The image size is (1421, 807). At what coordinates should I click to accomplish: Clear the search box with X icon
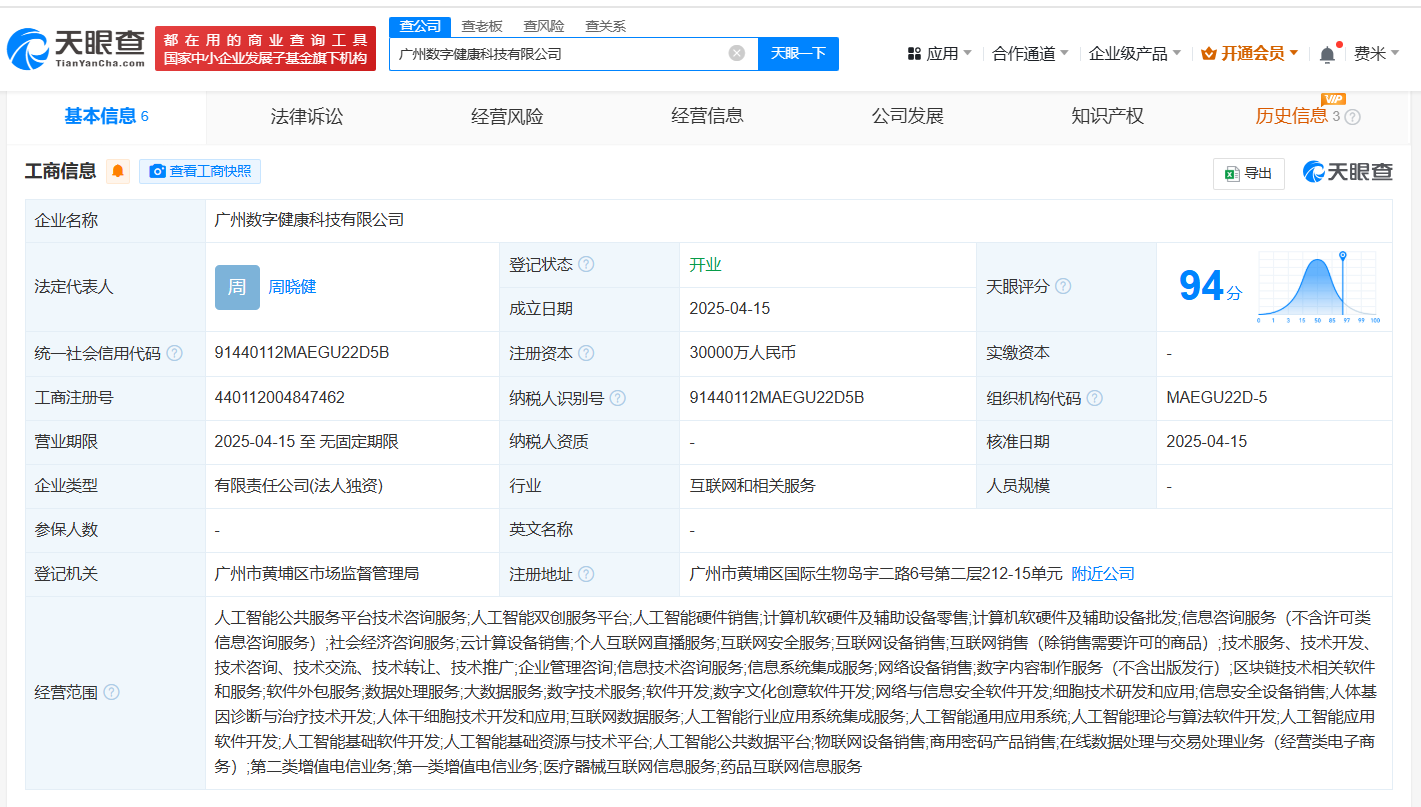point(737,54)
